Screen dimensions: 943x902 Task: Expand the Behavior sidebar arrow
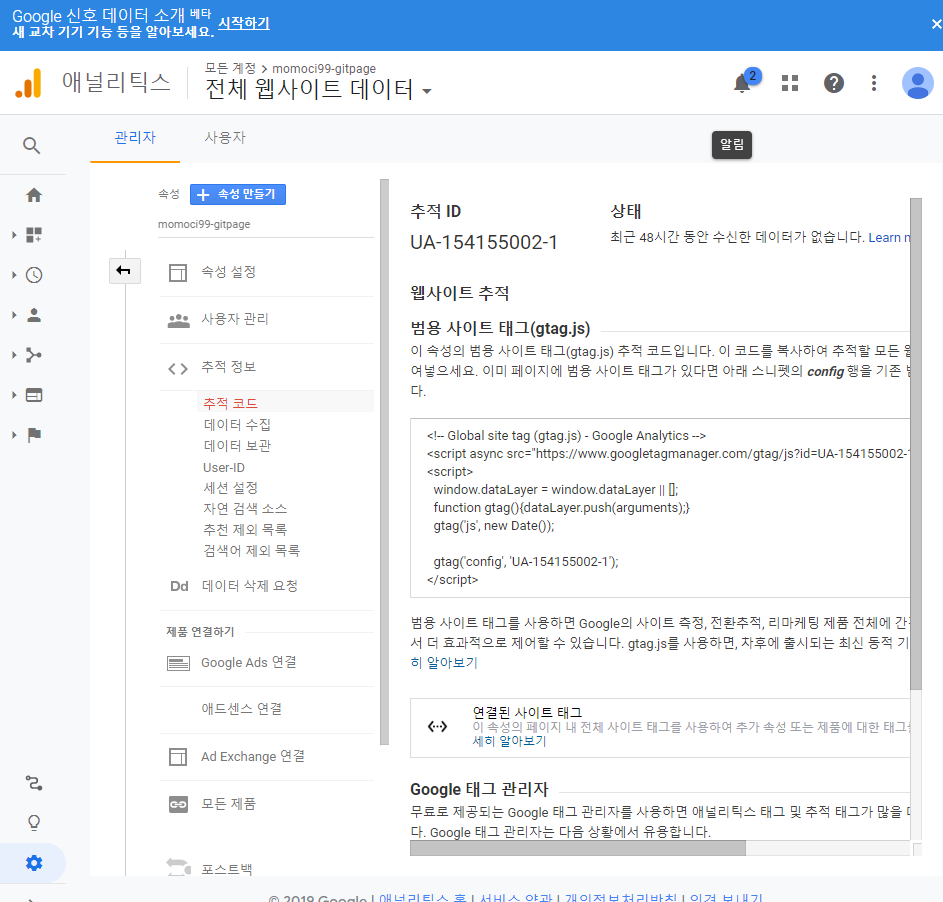(x=14, y=395)
